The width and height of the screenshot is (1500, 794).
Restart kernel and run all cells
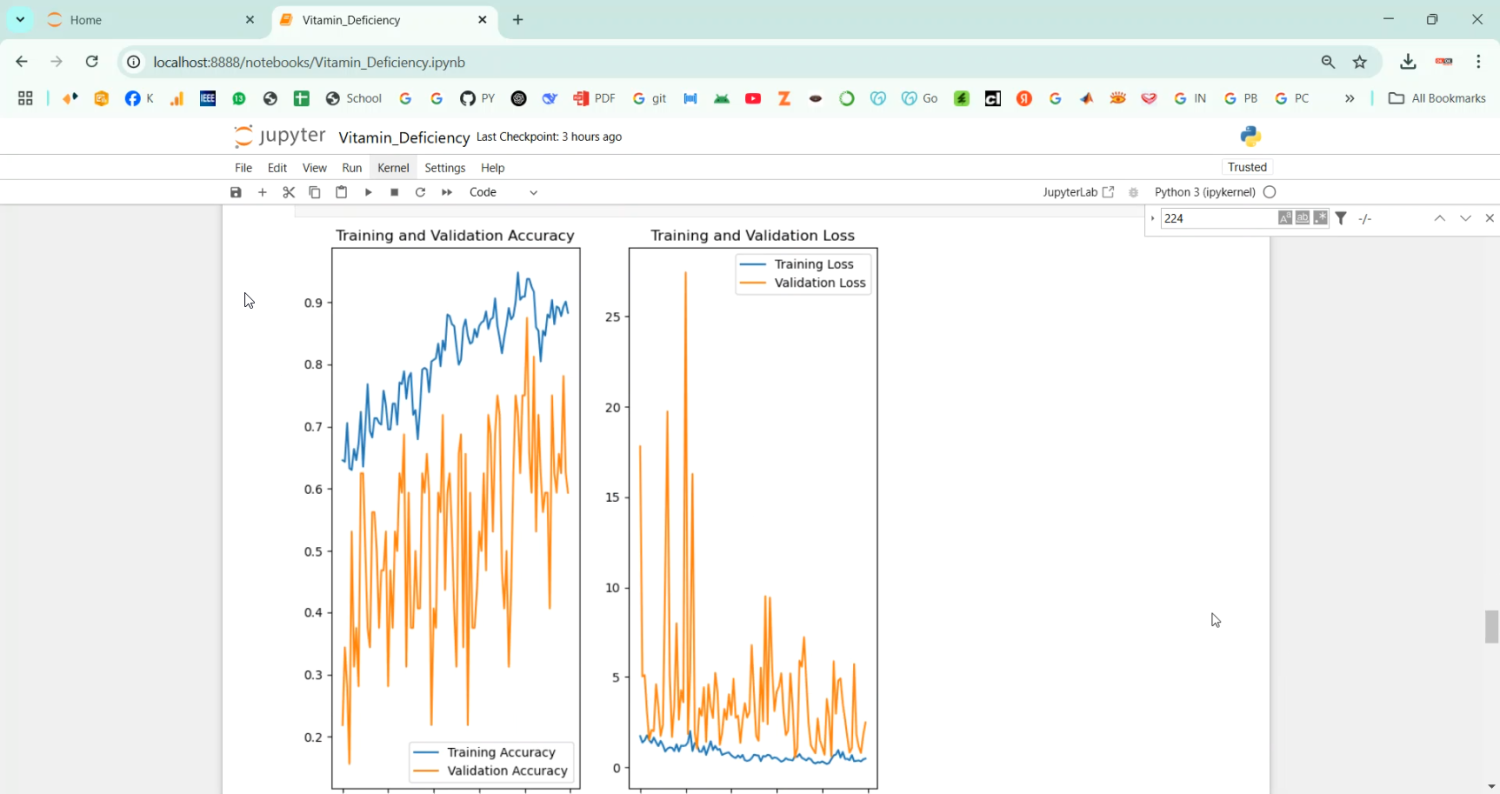[447, 192]
